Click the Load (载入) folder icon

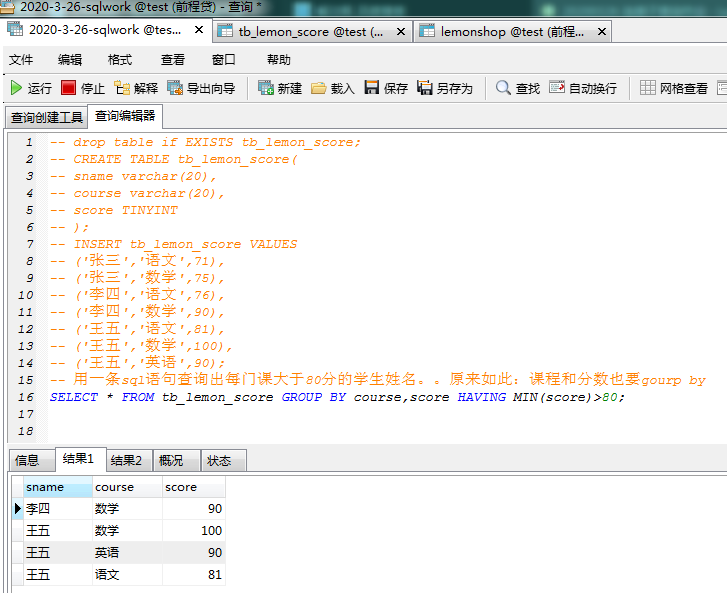click(319, 88)
